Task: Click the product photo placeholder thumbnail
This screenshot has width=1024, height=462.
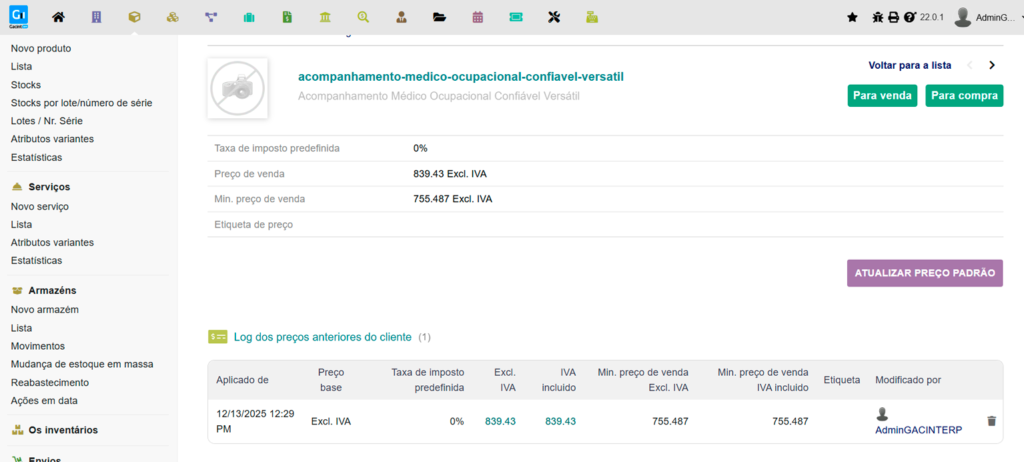Action: [238, 88]
